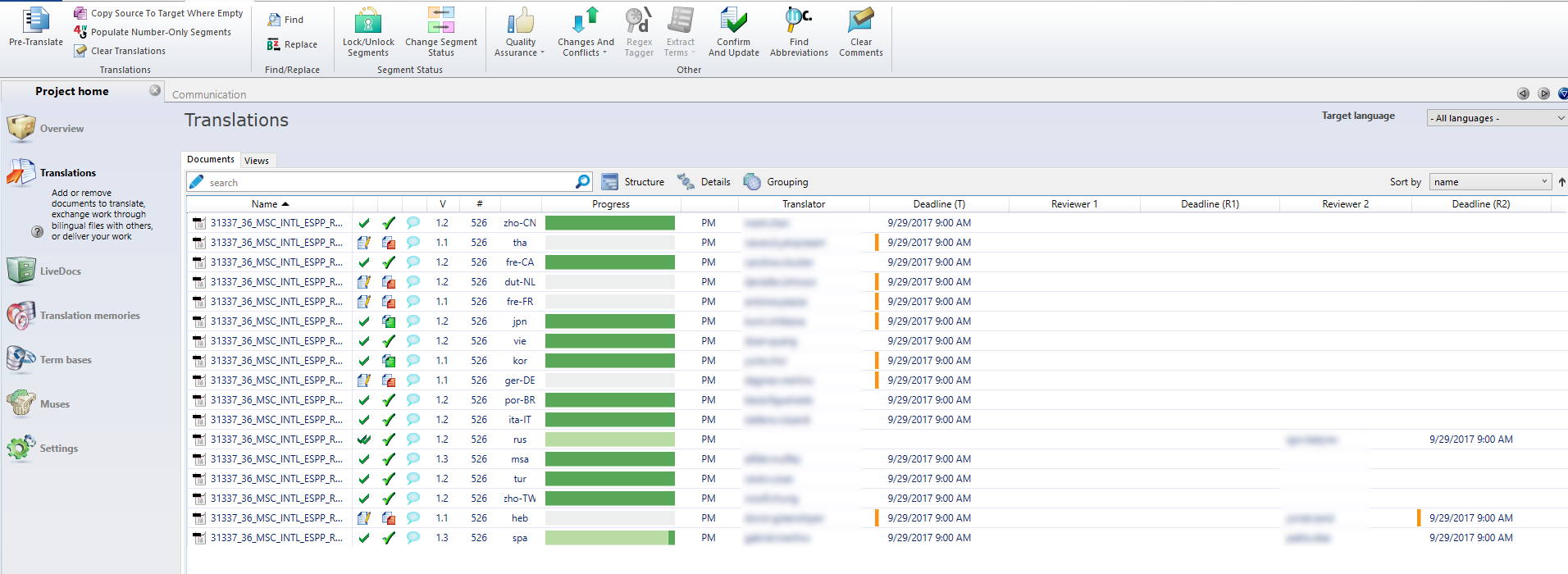Click the Pre-Translate icon
Image resolution: width=1568 pixels, height=574 pixels.
click(35, 22)
